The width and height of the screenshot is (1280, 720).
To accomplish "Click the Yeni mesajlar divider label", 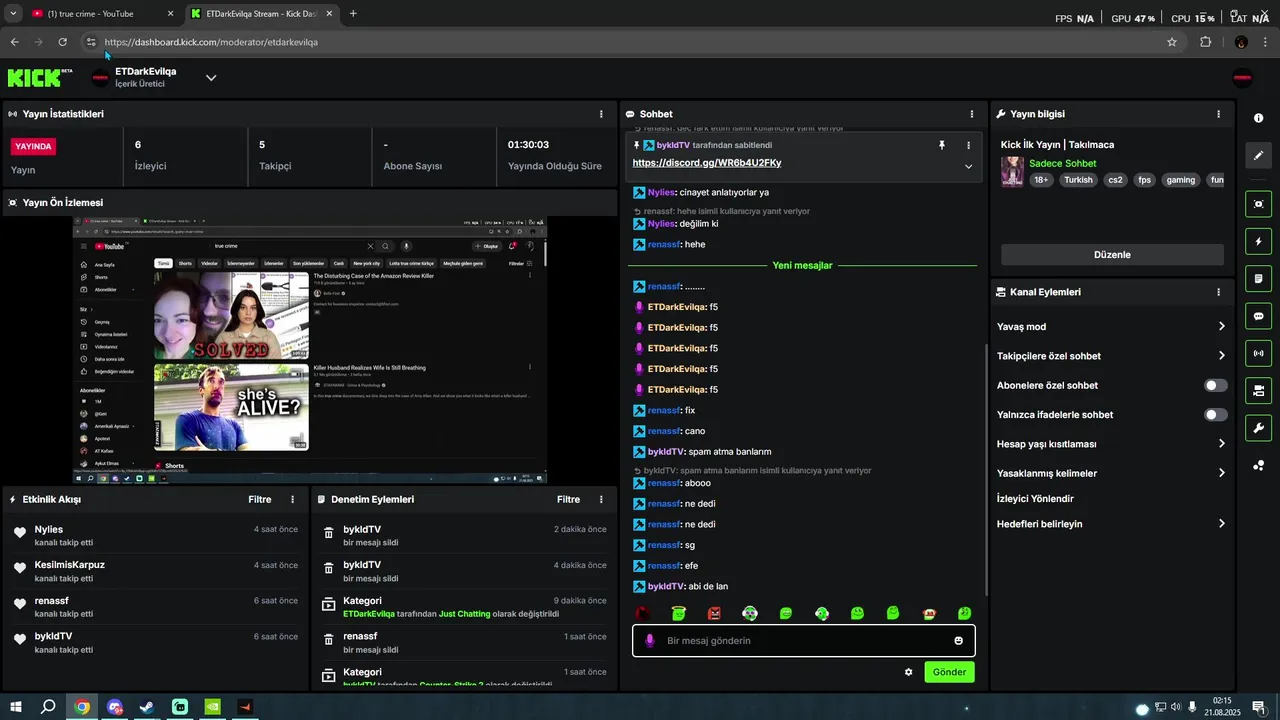I will click(x=802, y=266).
